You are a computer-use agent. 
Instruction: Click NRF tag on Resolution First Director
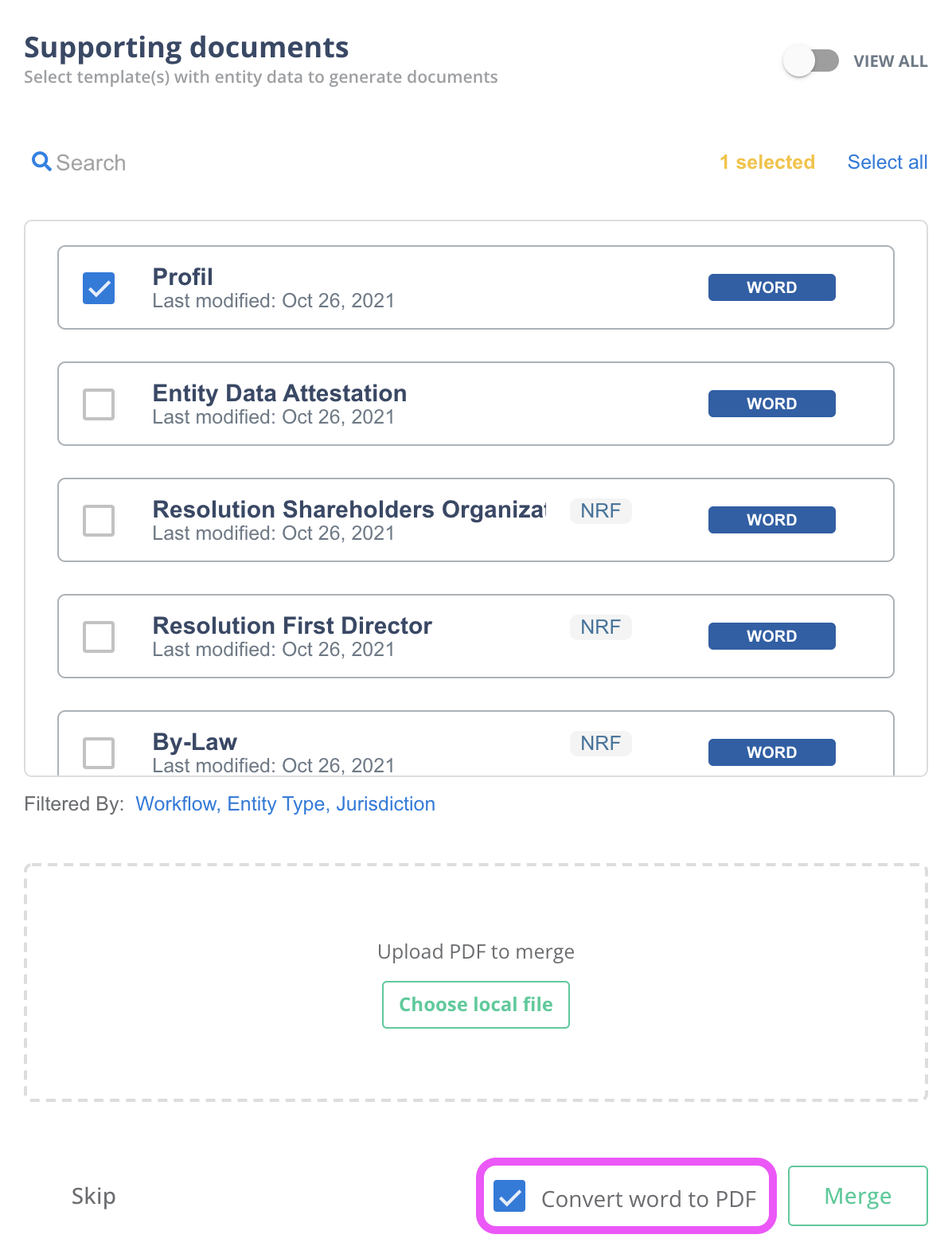600,627
